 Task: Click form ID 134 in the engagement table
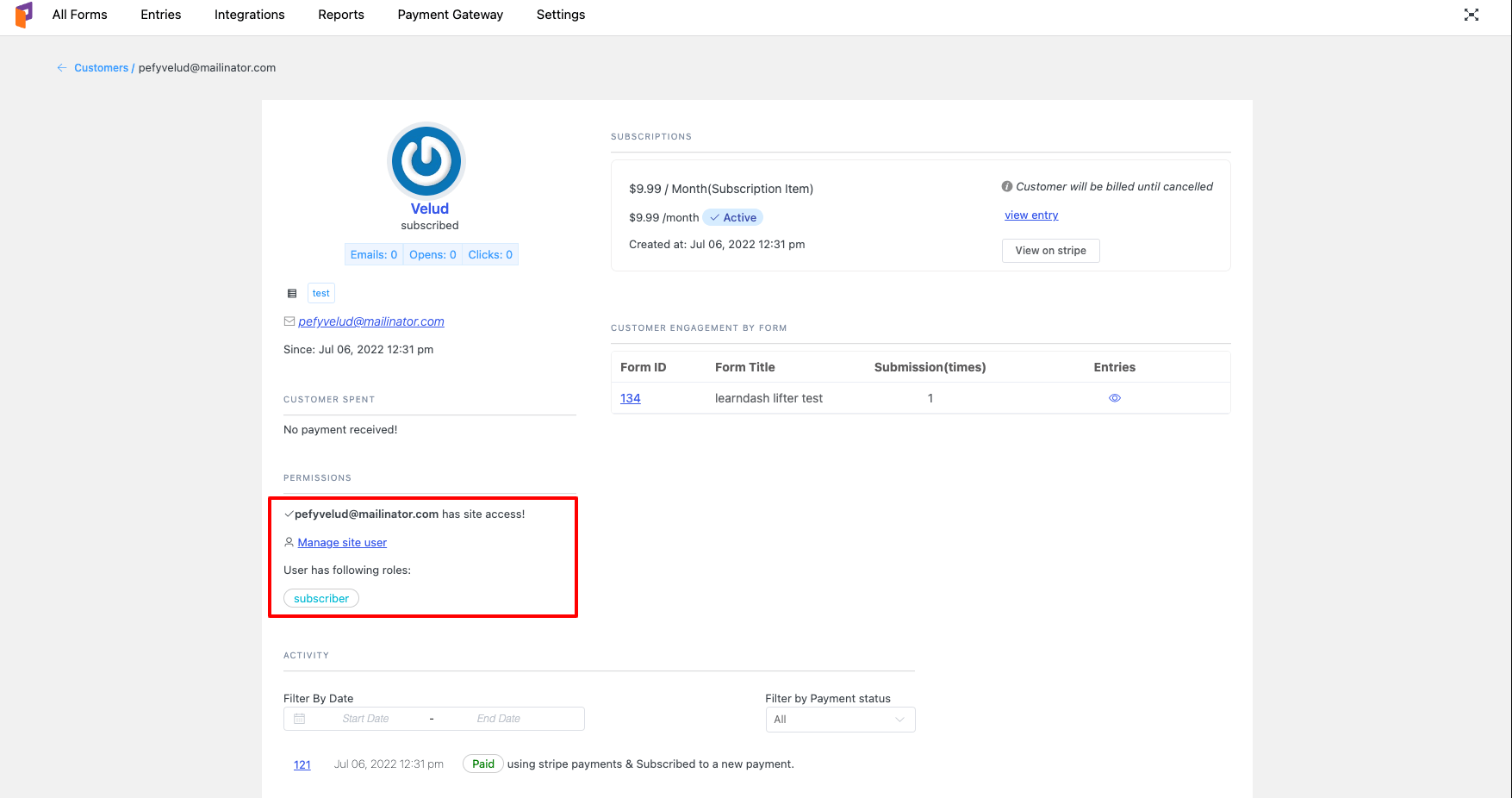click(x=630, y=397)
